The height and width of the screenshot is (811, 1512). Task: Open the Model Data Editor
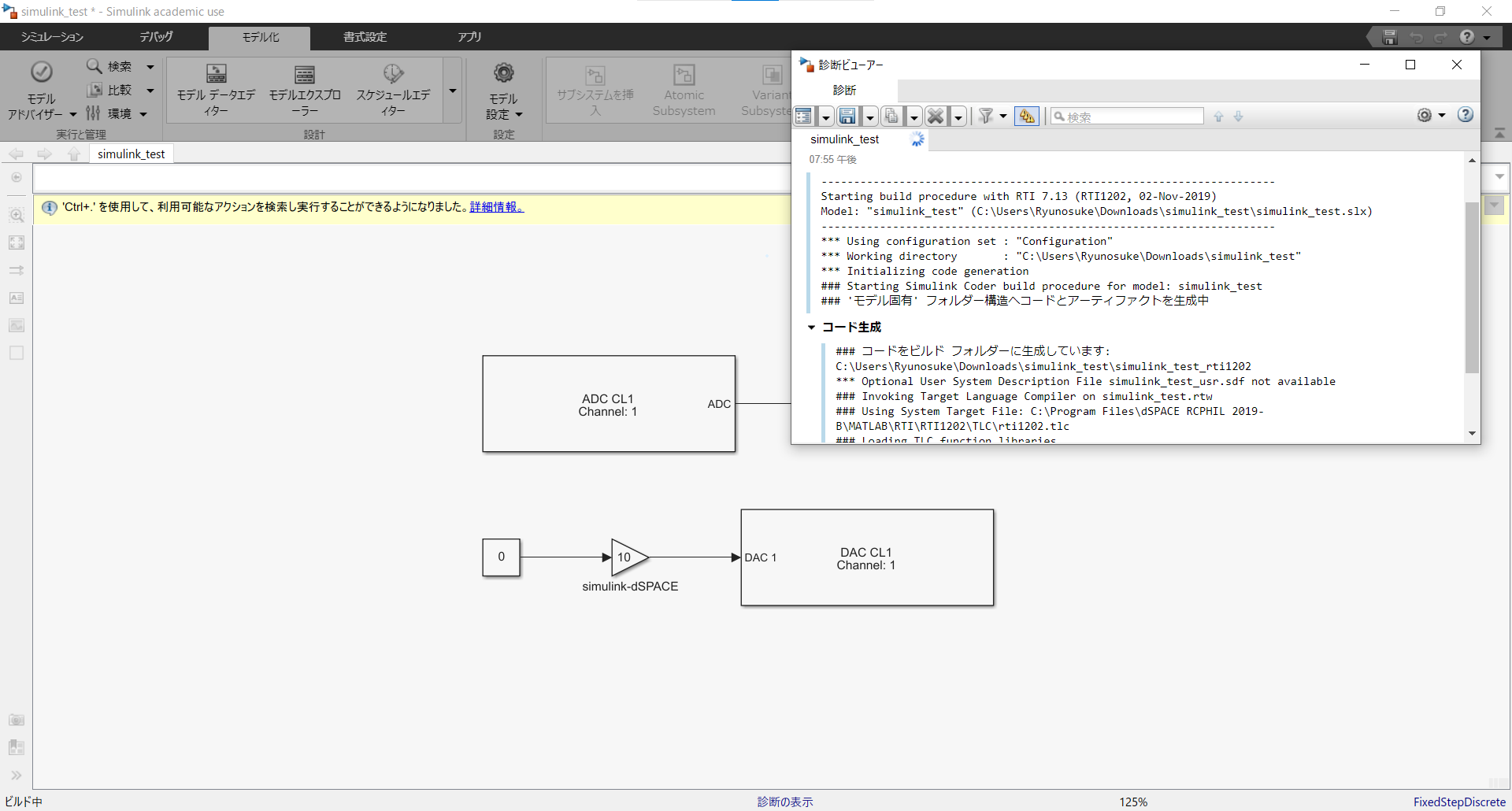tap(215, 89)
